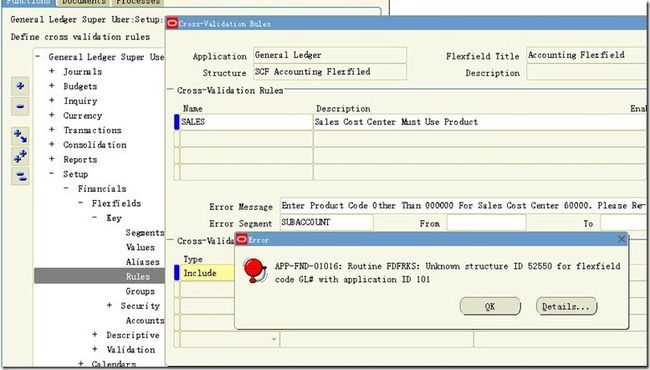Expand the Inquiry tree node

tap(52, 100)
